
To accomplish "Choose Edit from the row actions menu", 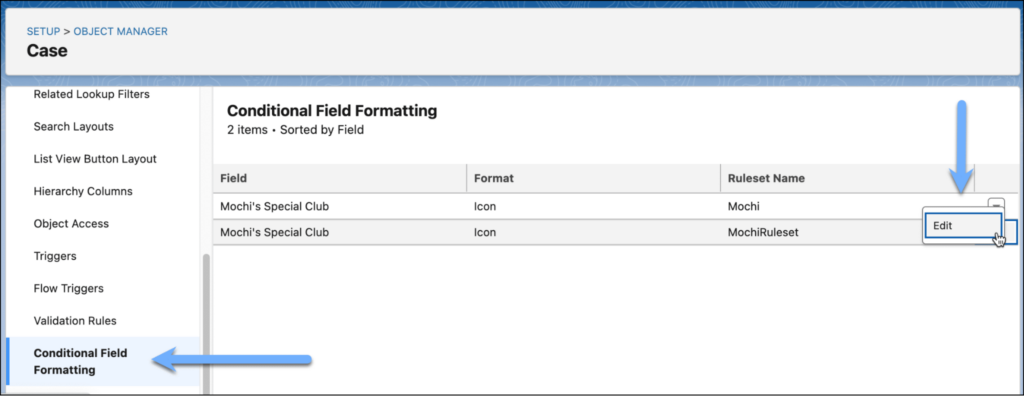I will (x=963, y=225).
